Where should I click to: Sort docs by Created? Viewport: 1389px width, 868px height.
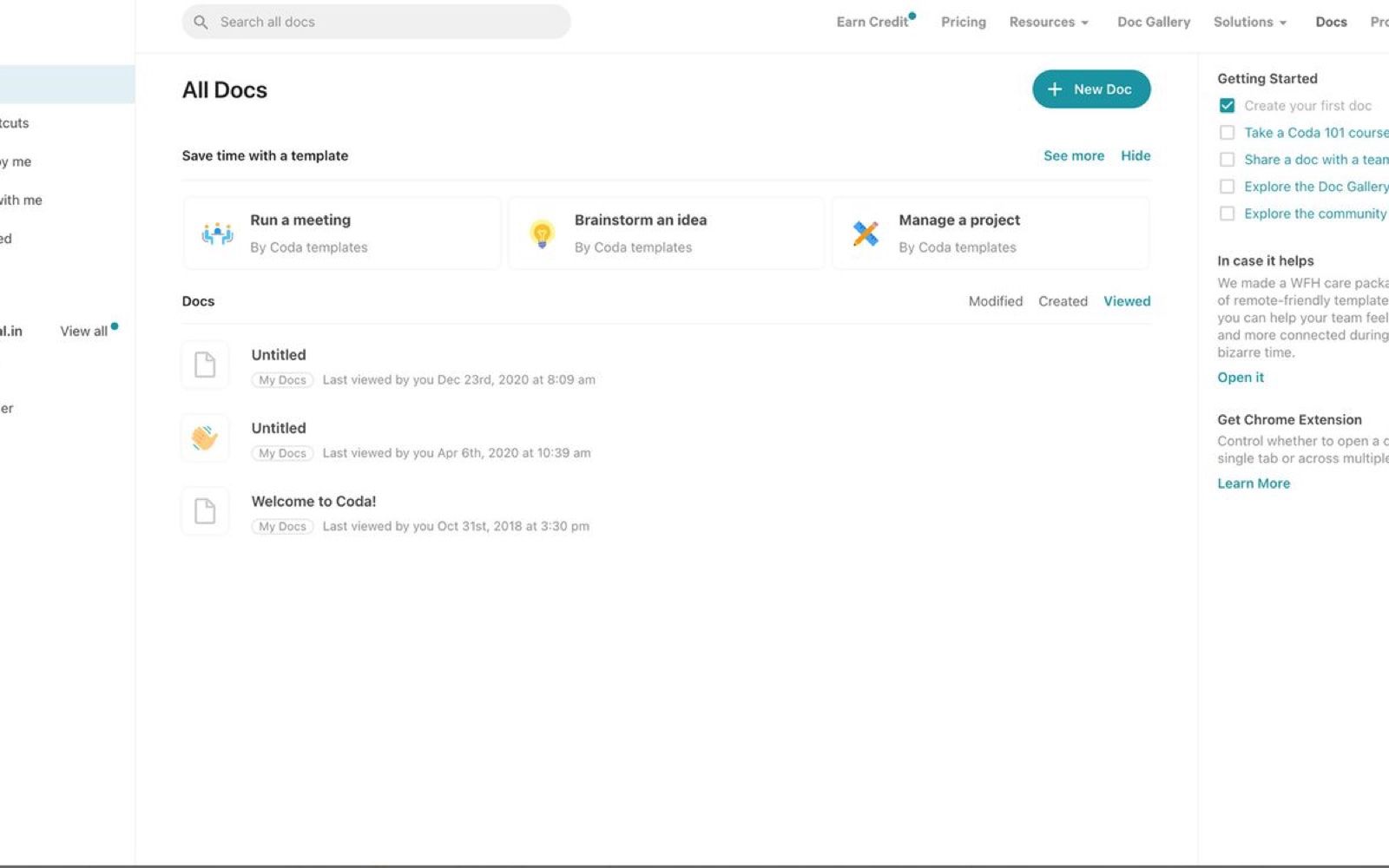[1063, 301]
